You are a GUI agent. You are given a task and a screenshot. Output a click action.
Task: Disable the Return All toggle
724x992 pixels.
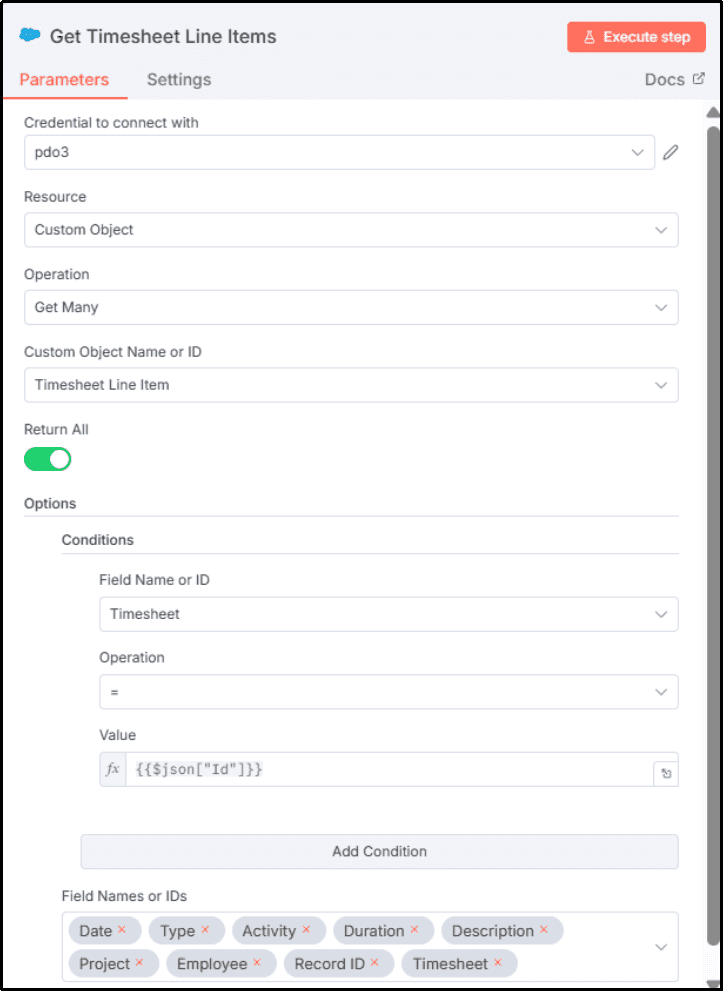pos(48,459)
